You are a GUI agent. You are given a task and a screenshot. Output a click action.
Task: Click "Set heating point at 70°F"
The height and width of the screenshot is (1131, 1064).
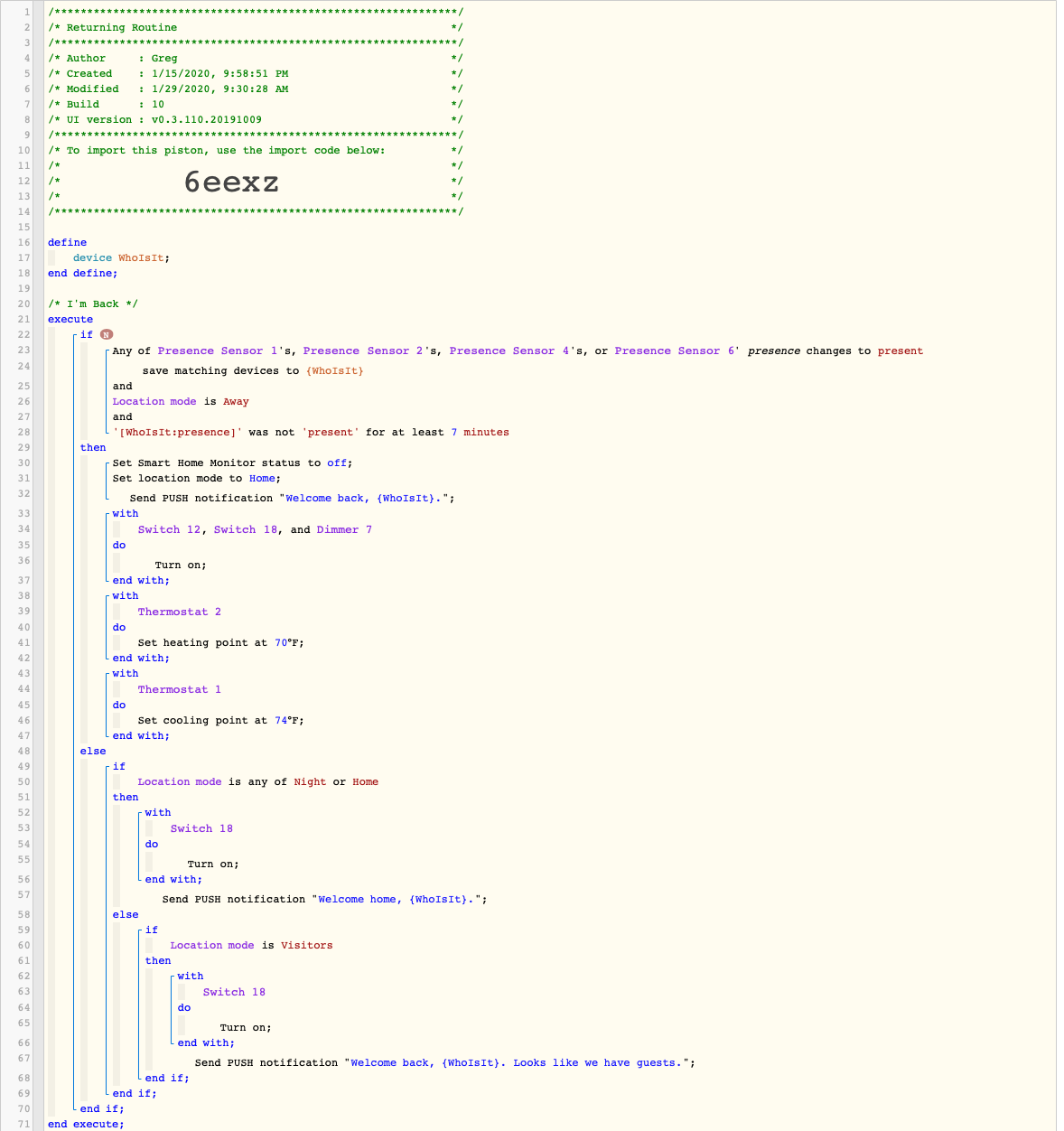coord(221,642)
